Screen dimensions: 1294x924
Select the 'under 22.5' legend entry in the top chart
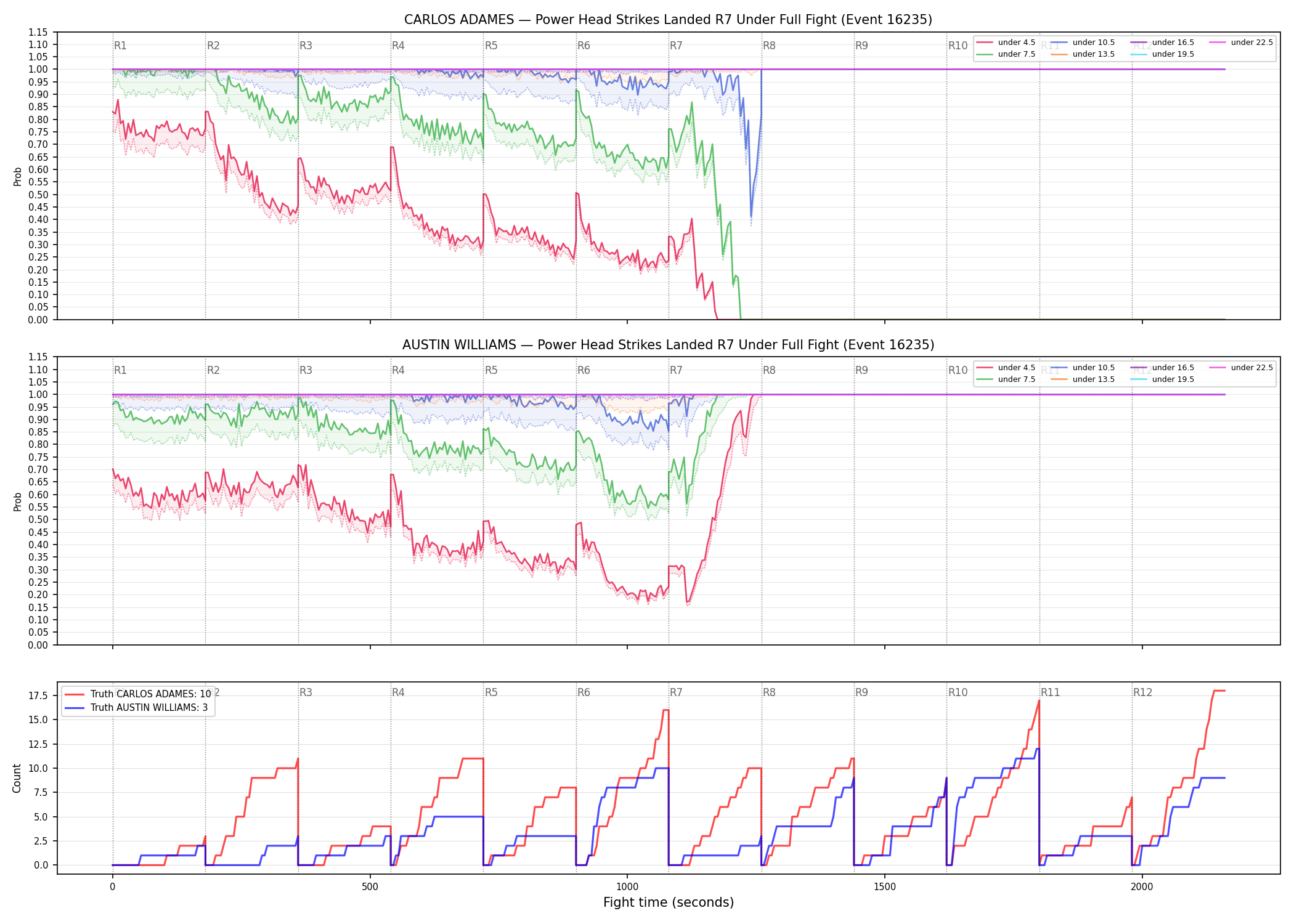(1241, 43)
